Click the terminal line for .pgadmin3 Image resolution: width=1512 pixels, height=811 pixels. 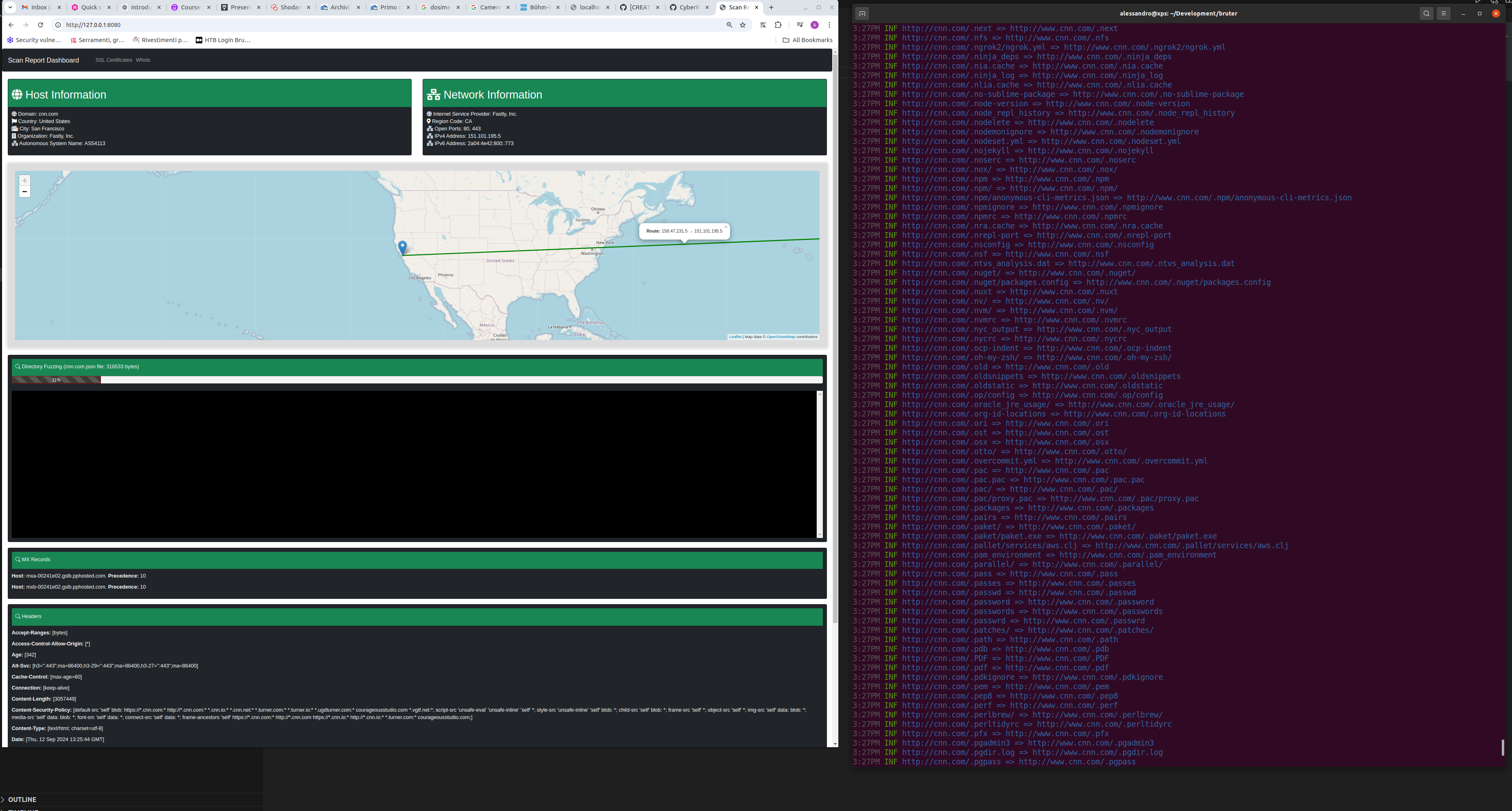[x=1003, y=742]
